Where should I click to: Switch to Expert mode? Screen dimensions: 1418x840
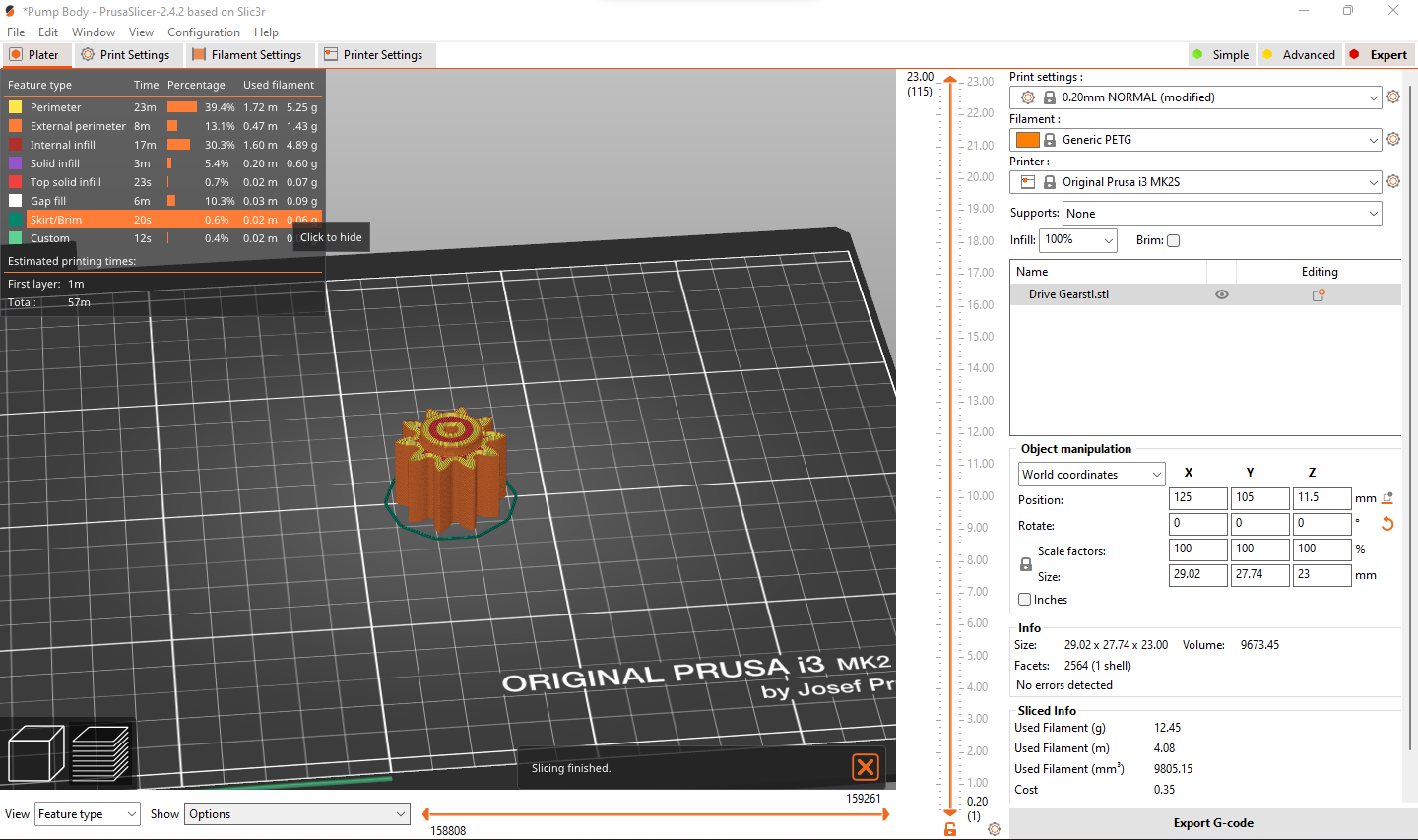1379,55
